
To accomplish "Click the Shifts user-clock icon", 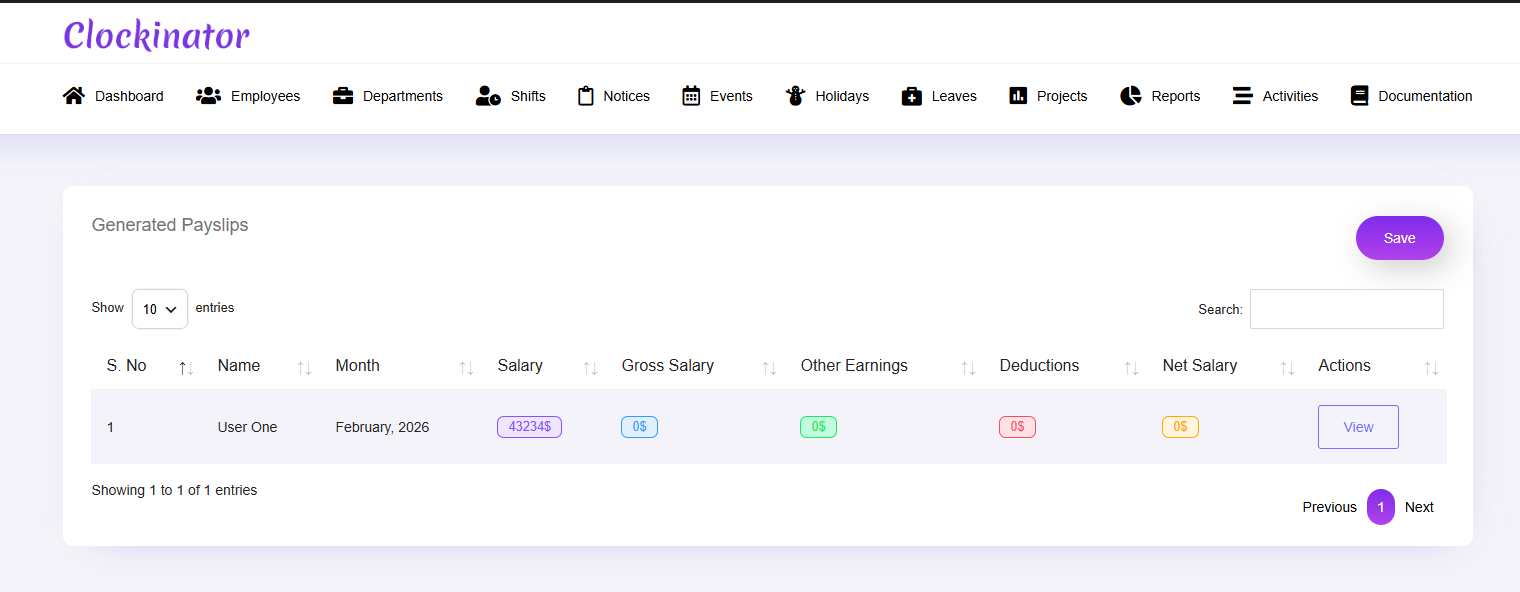I will pyautogui.click(x=488, y=96).
